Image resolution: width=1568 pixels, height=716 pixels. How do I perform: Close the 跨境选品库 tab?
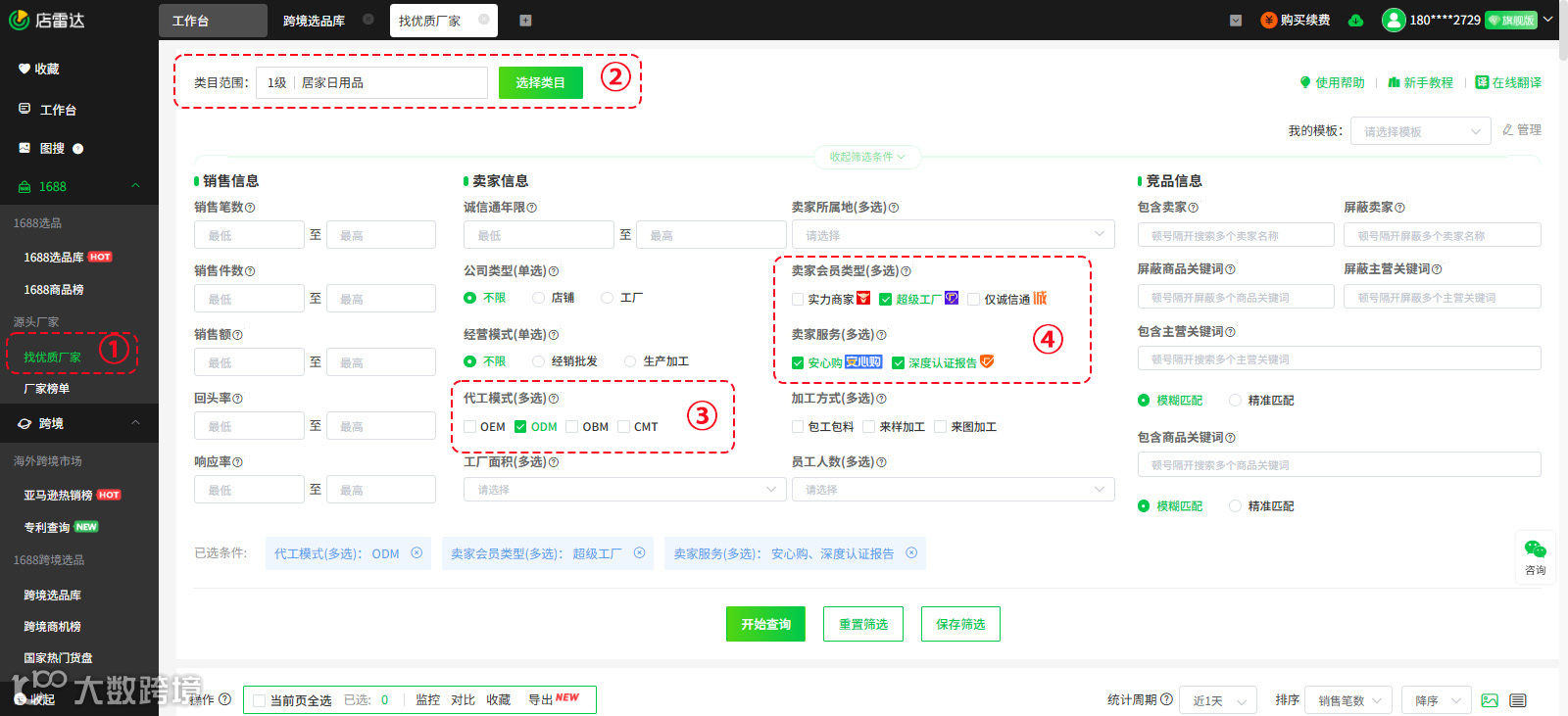point(367,20)
